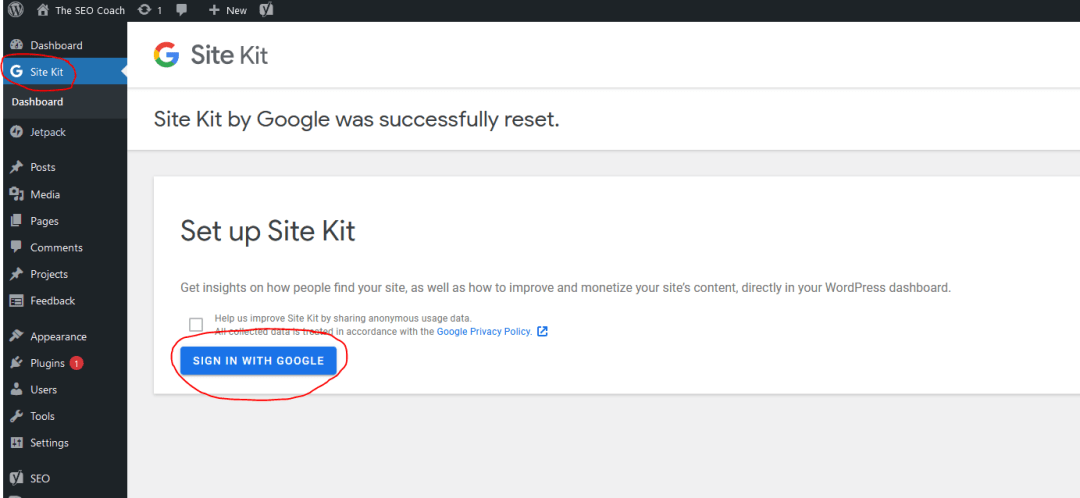Click the Media icon in sidebar
Viewport: 1080px width, 498px height.
(17, 194)
